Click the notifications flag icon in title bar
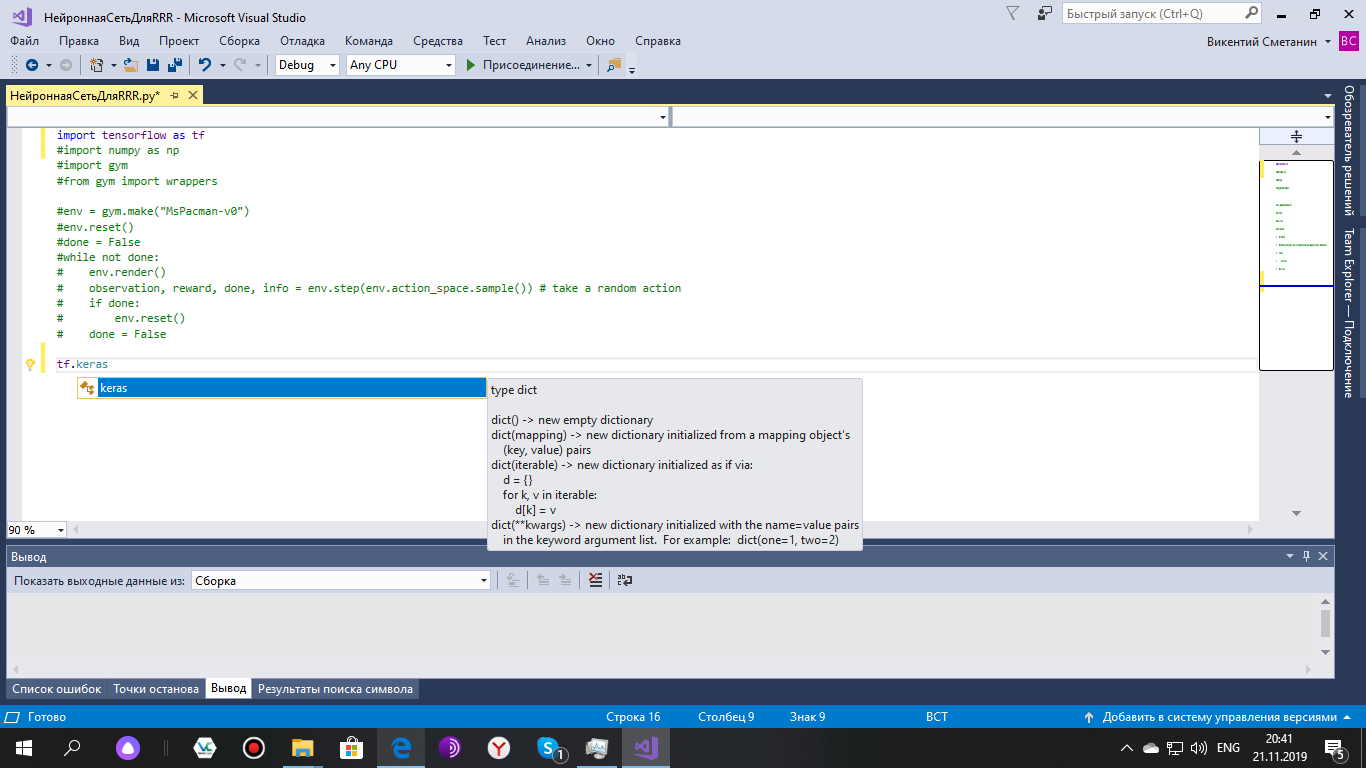The image size is (1366, 768). coord(1012,14)
